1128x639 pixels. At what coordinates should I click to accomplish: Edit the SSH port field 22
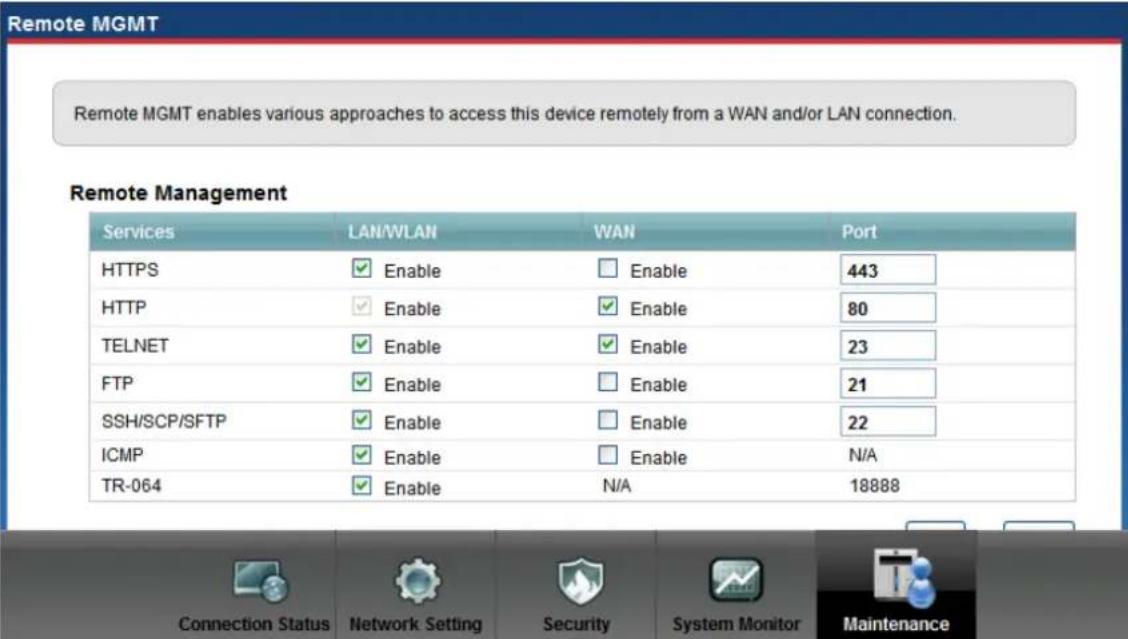[x=888, y=422]
